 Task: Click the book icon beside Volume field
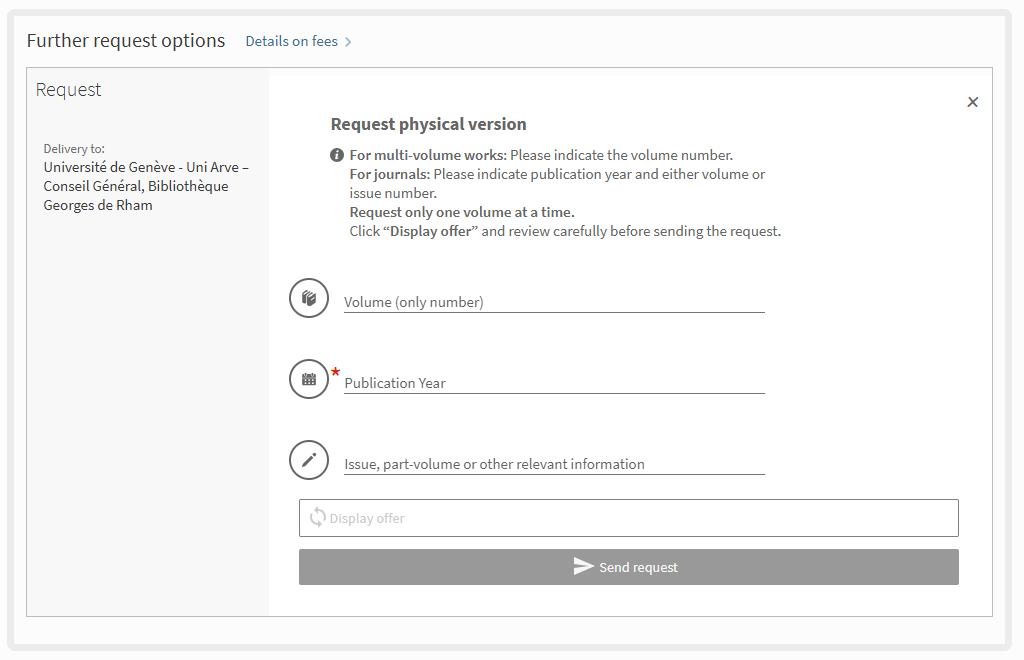coord(309,298)
